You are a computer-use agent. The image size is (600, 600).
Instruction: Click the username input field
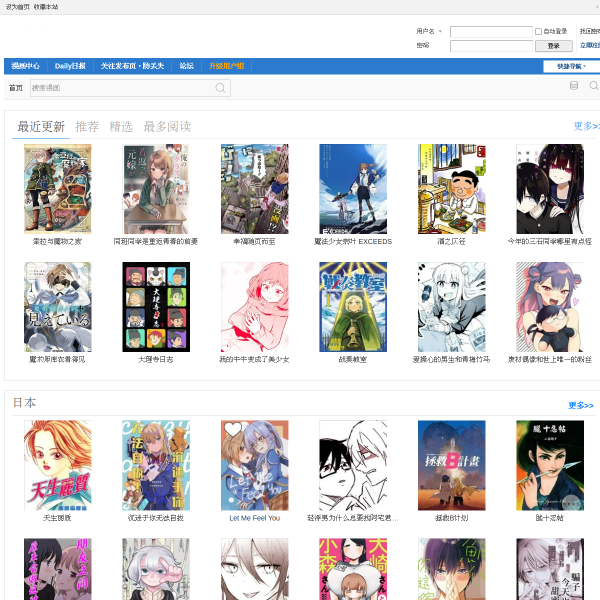[491, 31]
